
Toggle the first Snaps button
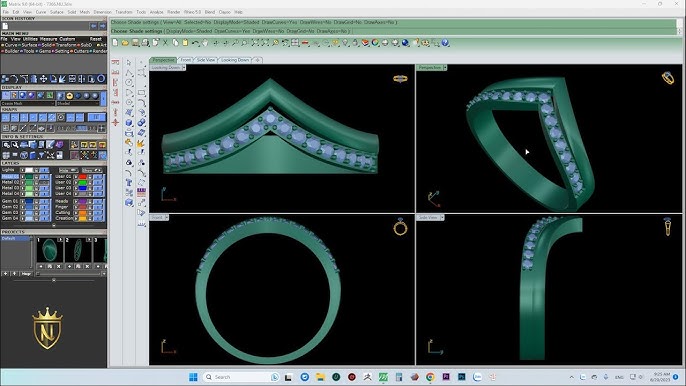pyautogui.click(x=6, y=117)
